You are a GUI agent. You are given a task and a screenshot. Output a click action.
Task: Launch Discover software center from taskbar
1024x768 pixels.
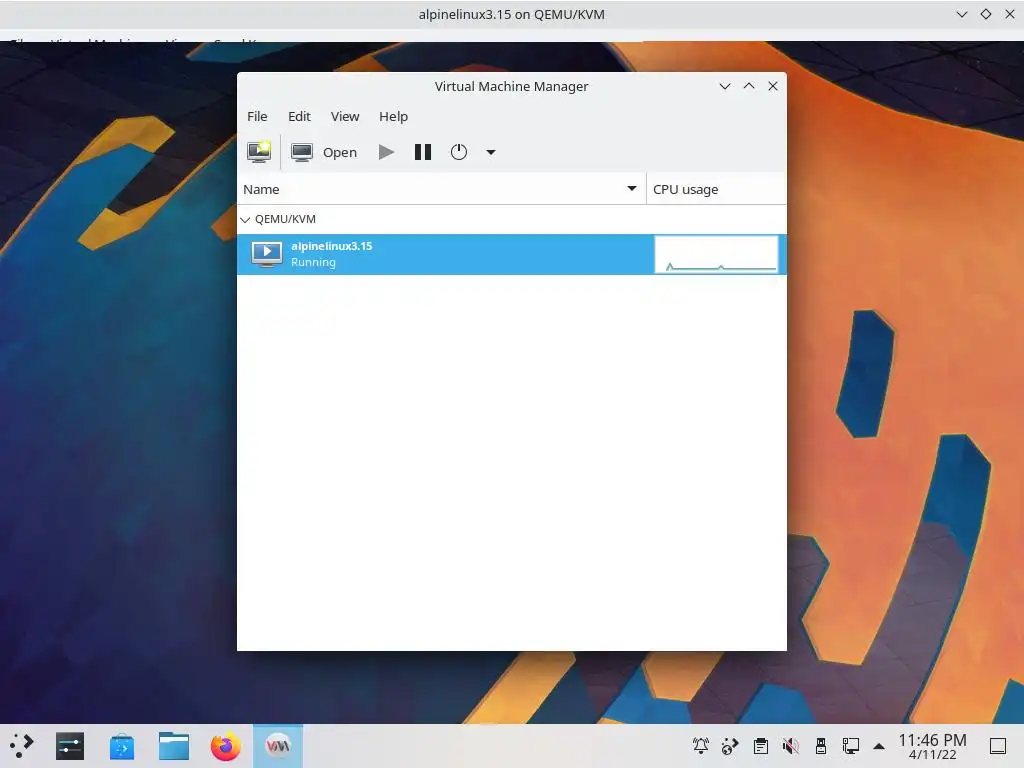121,746
